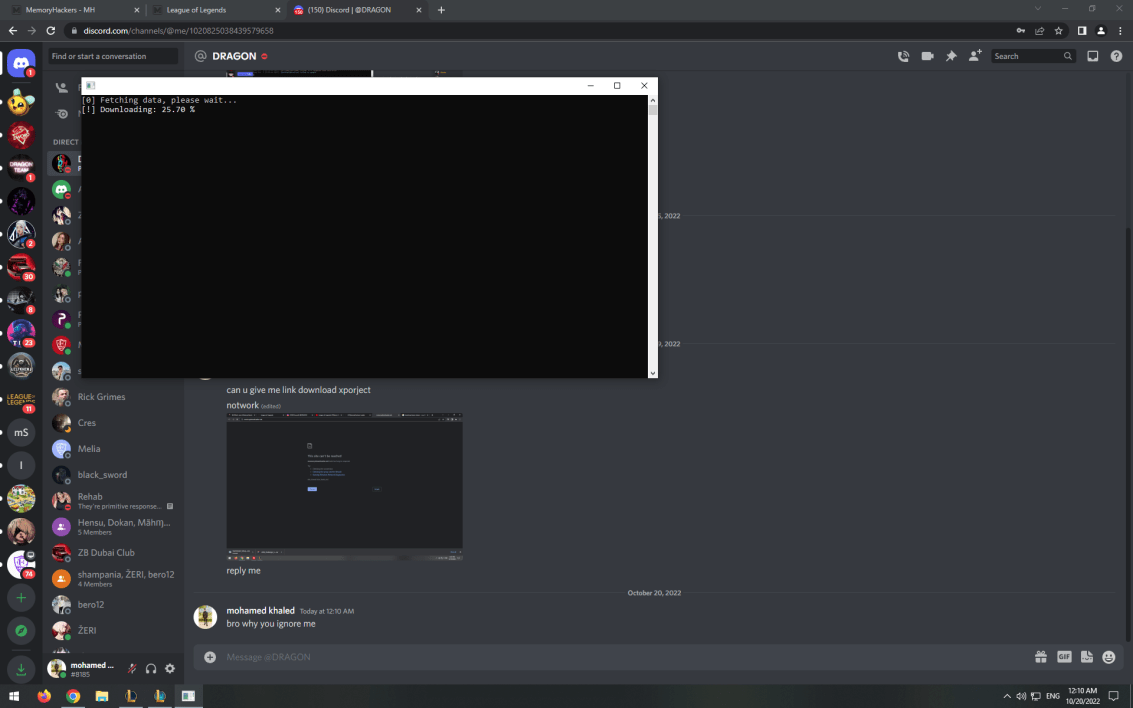Screen dimensions: 1133x708
Task: Go to Discord home direct messages
Action: (x=21, y=64)
